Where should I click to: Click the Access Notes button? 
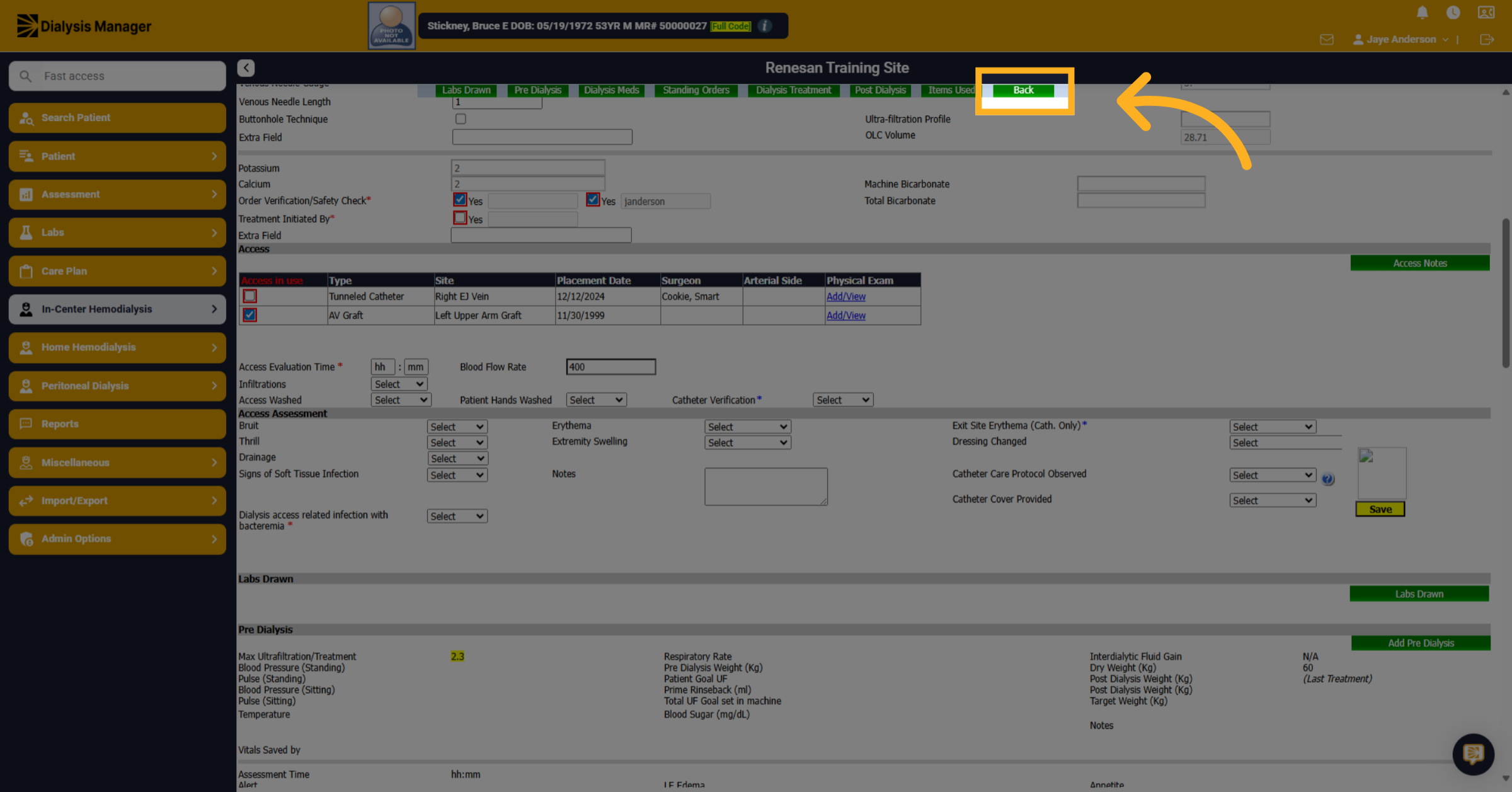click(x=1420, y=263)
